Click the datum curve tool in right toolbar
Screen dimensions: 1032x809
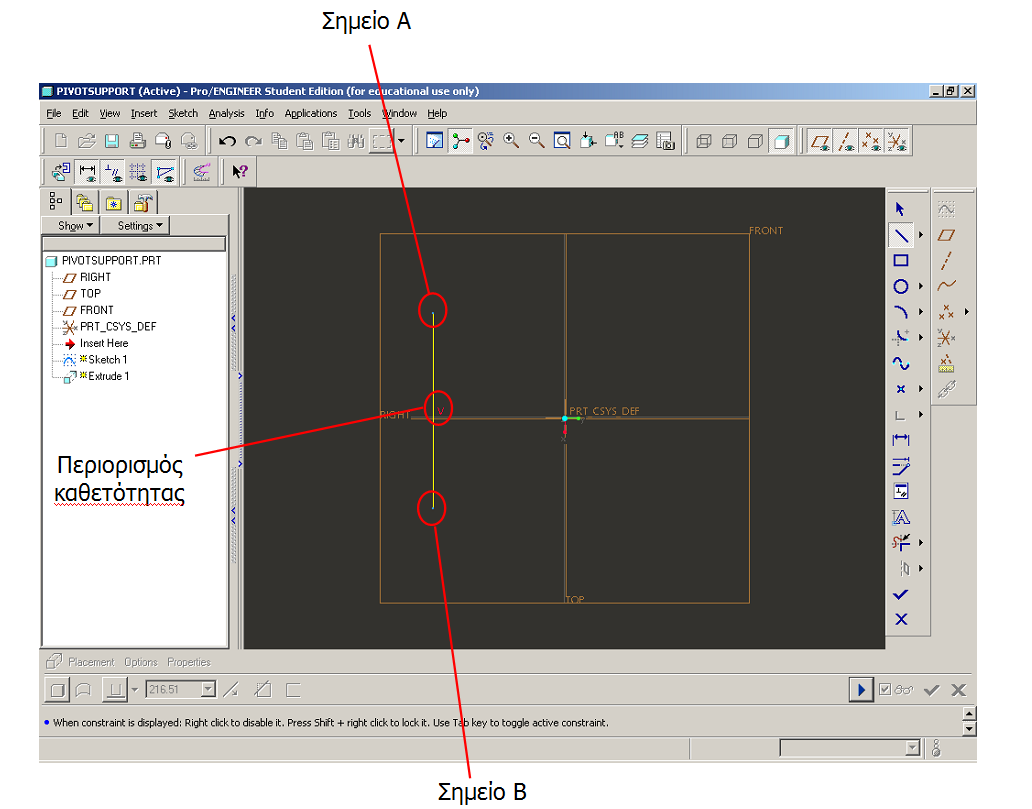(946, 286)
